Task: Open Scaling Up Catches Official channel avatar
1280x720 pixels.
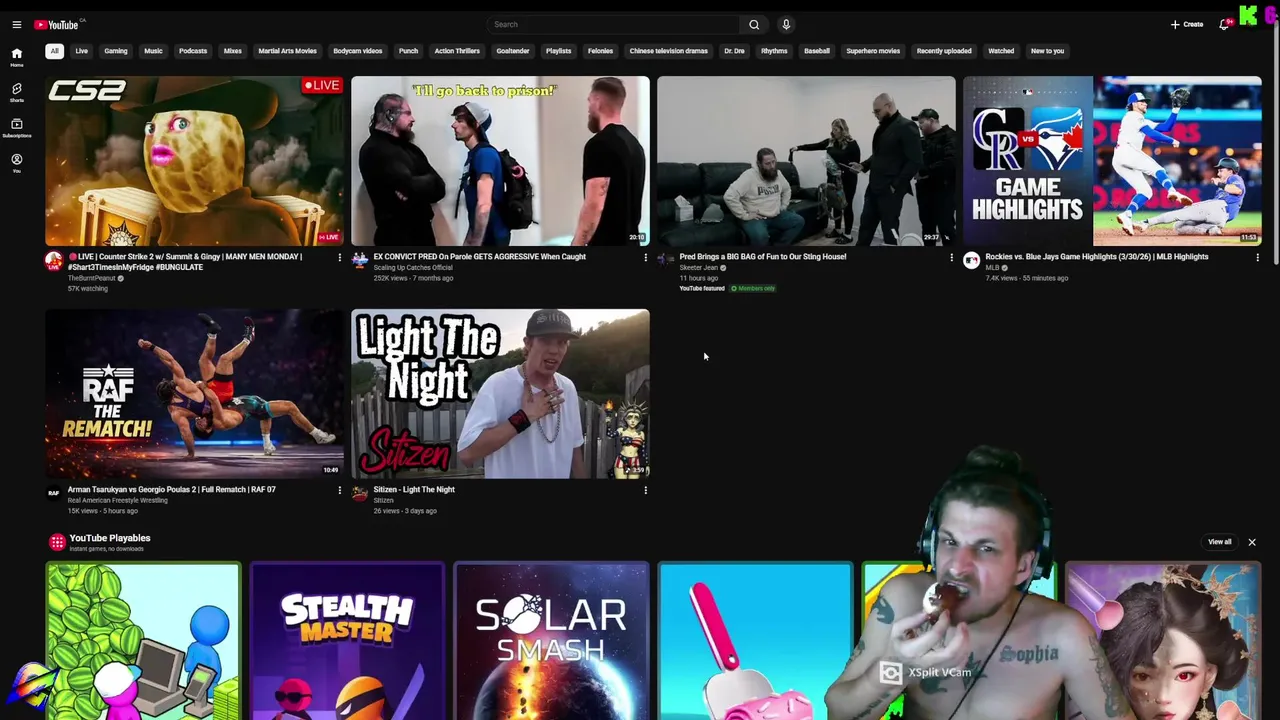Action: (x=360, y=261)
